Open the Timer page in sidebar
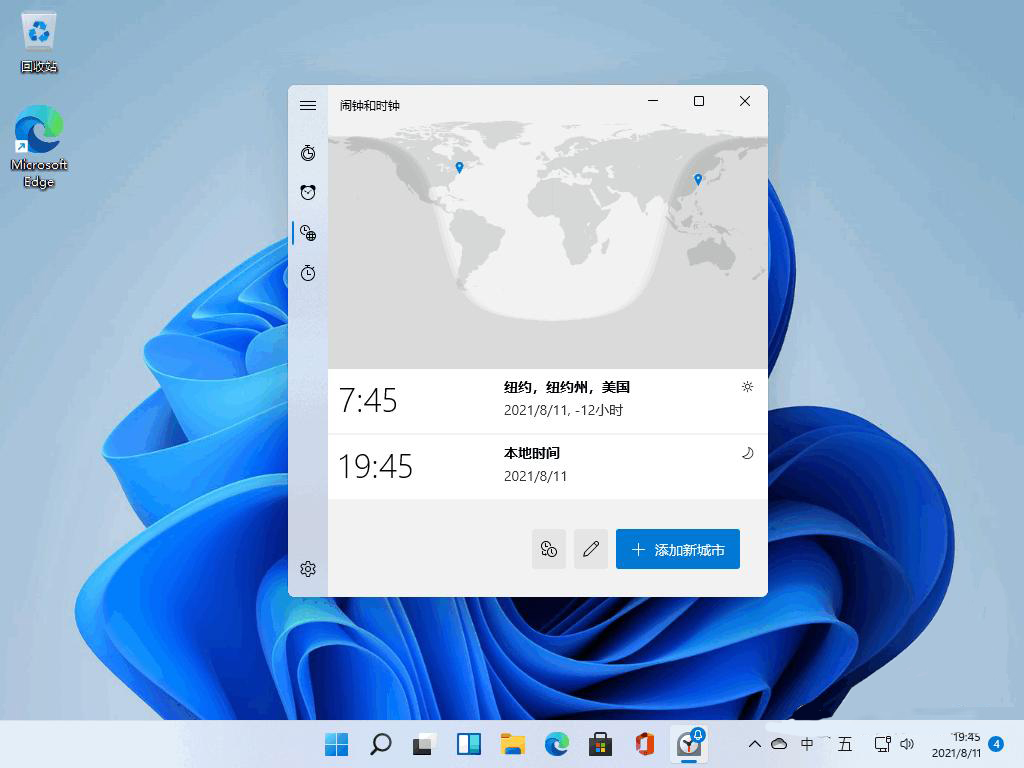Viewport: 1024px width, 768px height. [x=308, y=153]
